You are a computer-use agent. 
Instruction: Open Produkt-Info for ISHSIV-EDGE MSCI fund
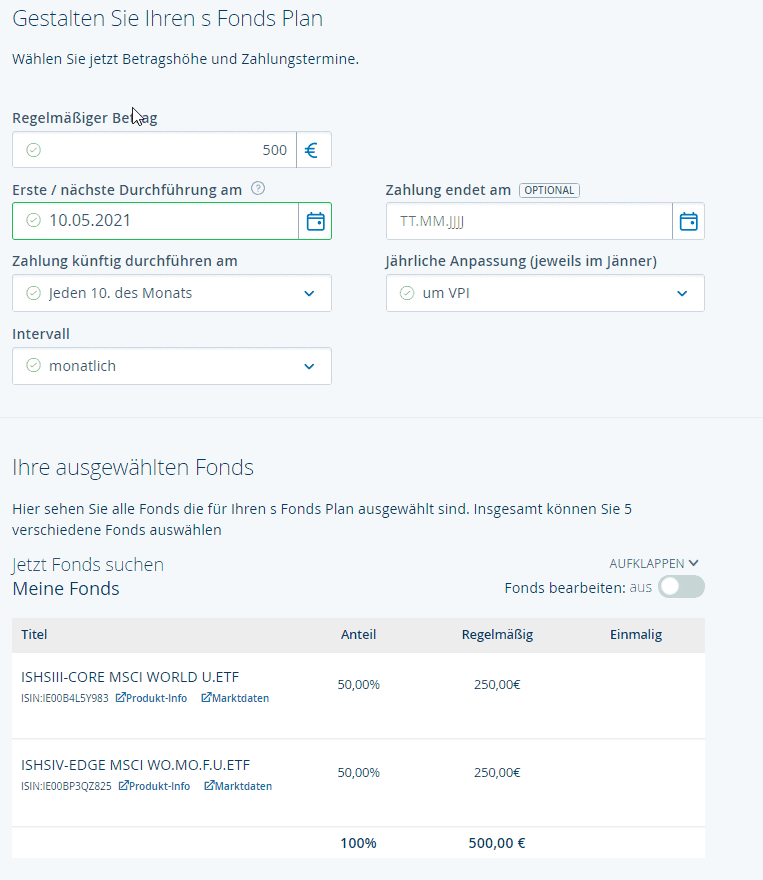[x=154, y=786]
